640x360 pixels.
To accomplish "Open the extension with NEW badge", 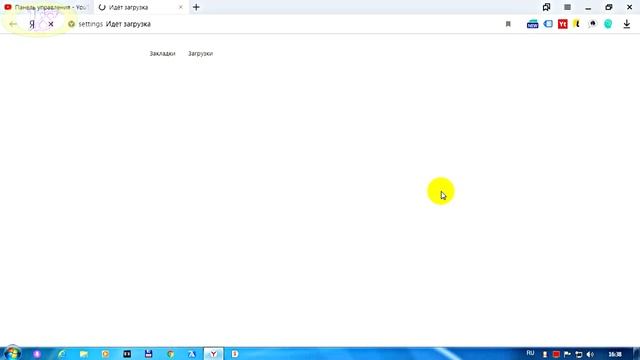I will pos(532,24).
